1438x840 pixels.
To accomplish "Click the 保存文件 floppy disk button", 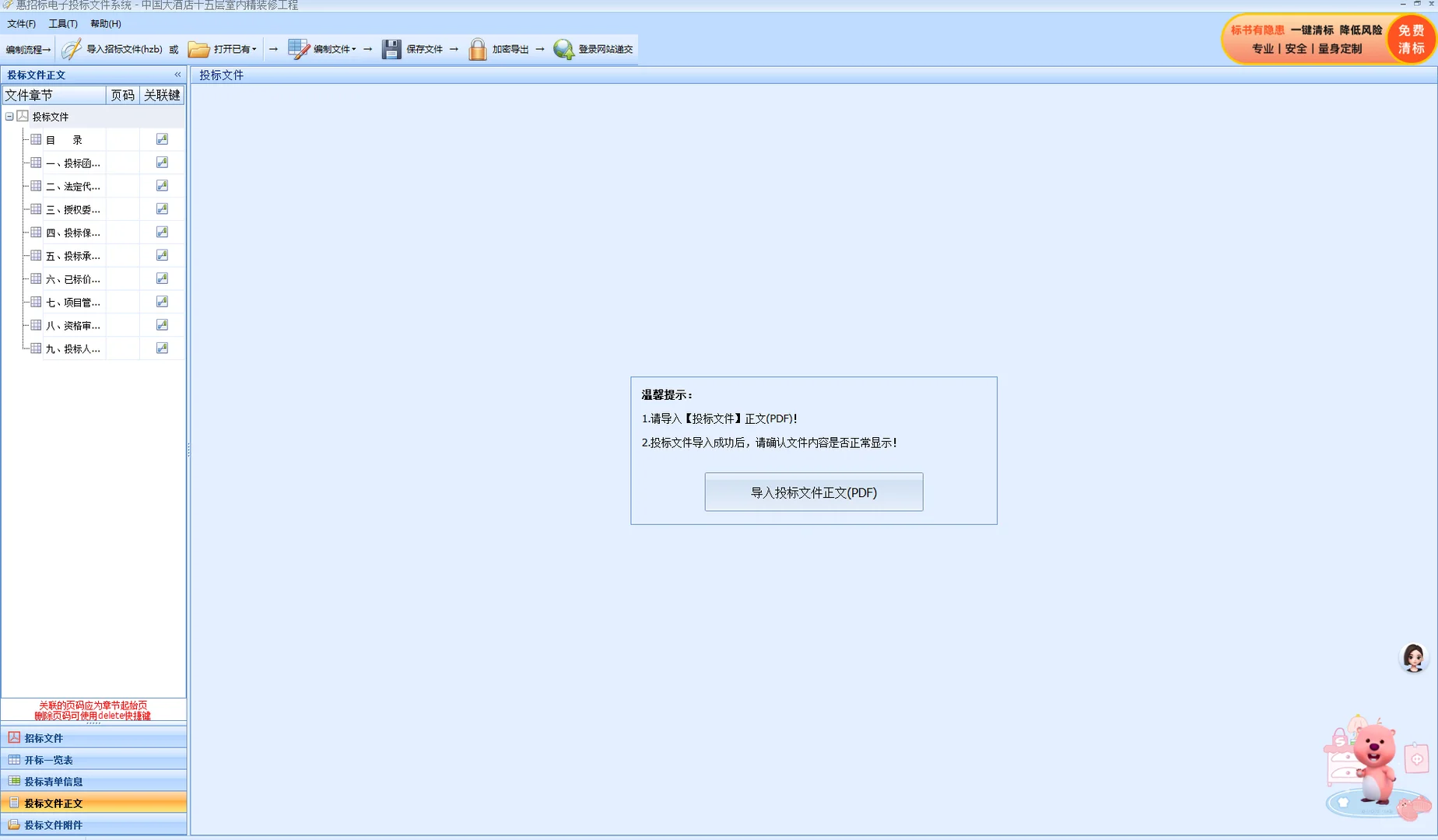I will [x=412, y=49].
